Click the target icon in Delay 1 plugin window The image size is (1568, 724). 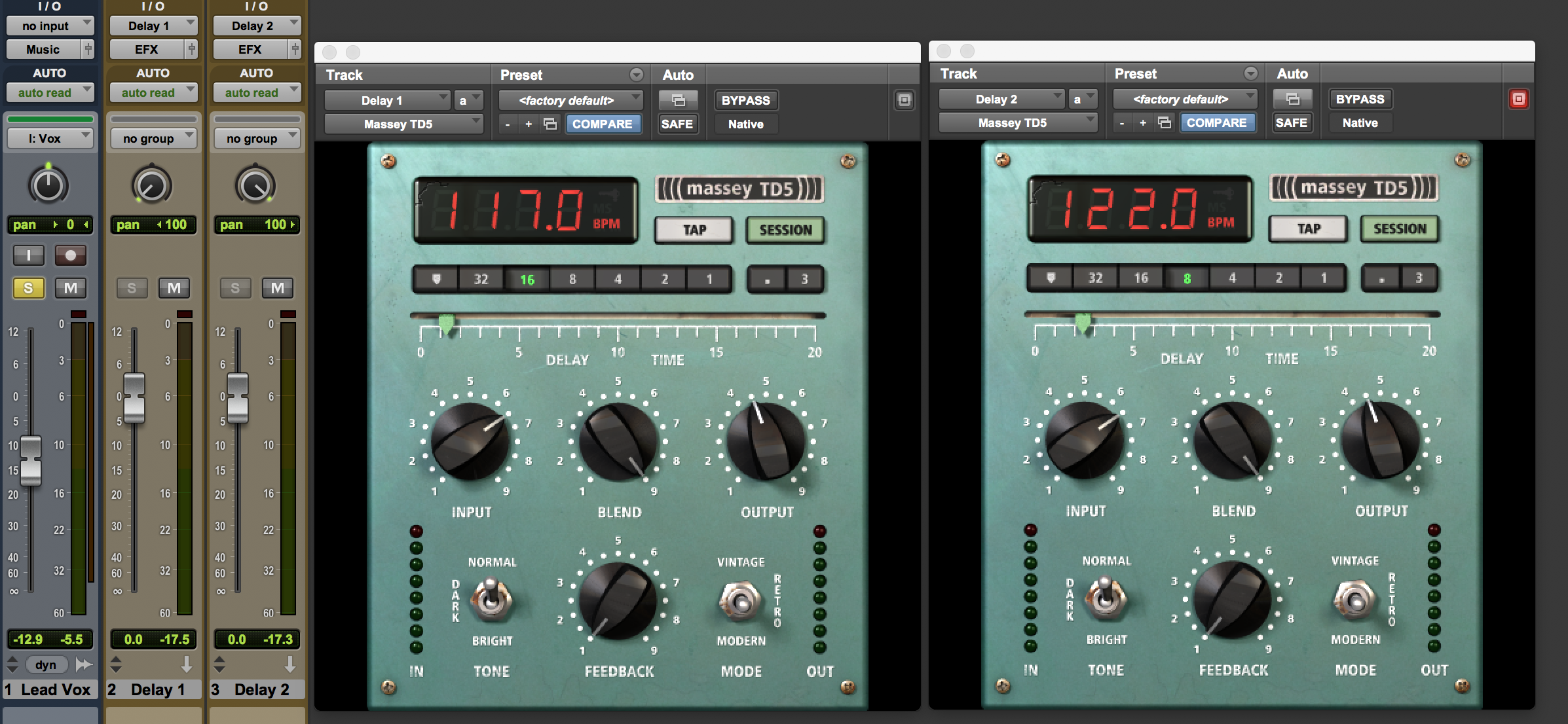click(x=904, y=100)
